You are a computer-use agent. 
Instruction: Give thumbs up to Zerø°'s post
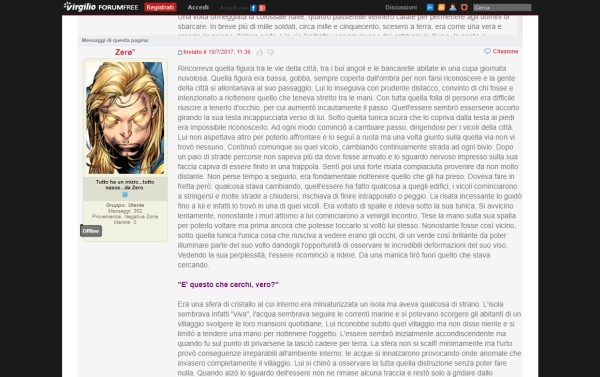(259, 52)
